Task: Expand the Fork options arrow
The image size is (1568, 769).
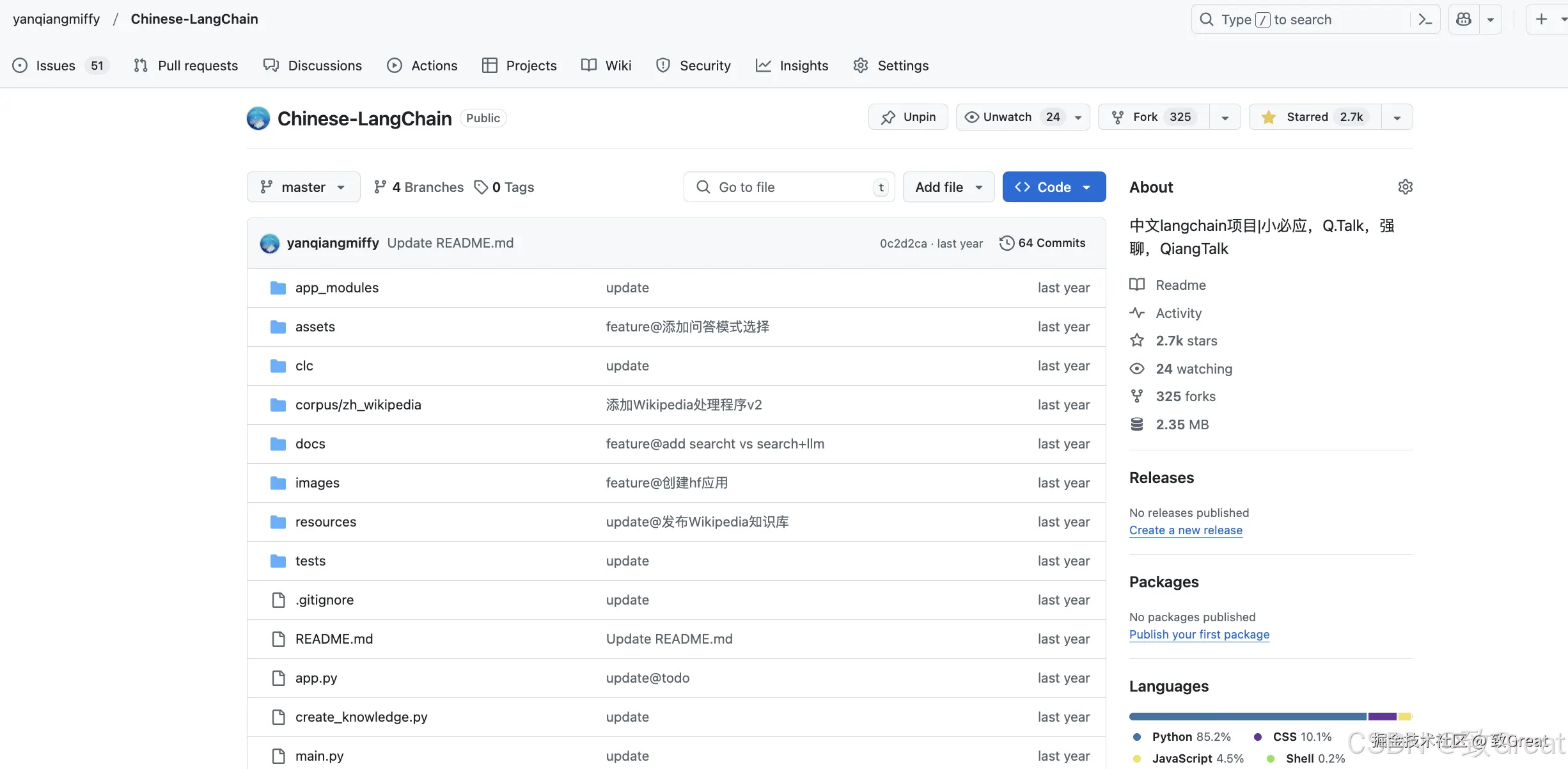Action: point(1225,118)
